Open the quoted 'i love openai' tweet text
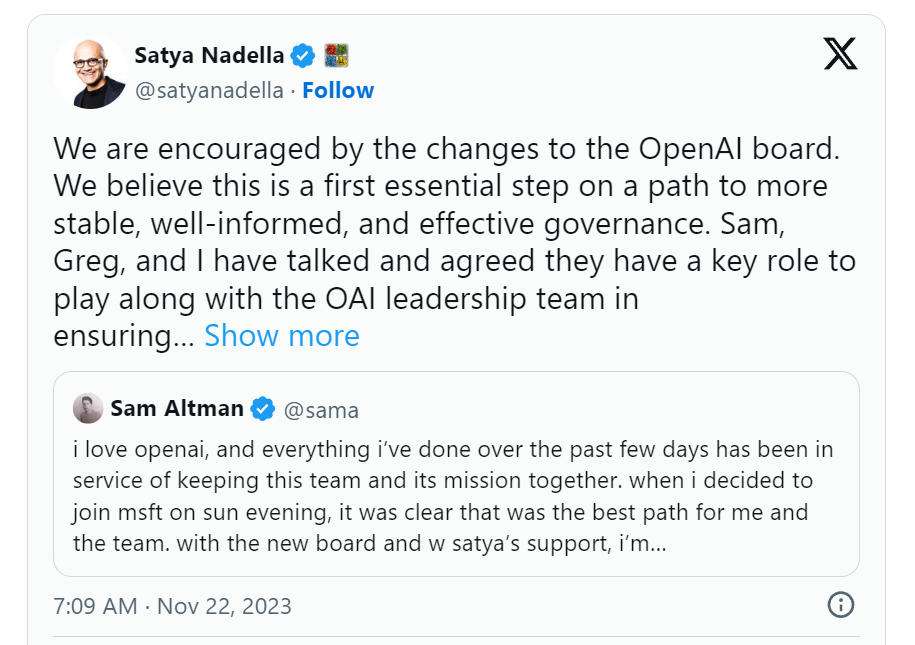Image resolution: width=915 pixels, height=645 pixels. click(x=453, y=450)
